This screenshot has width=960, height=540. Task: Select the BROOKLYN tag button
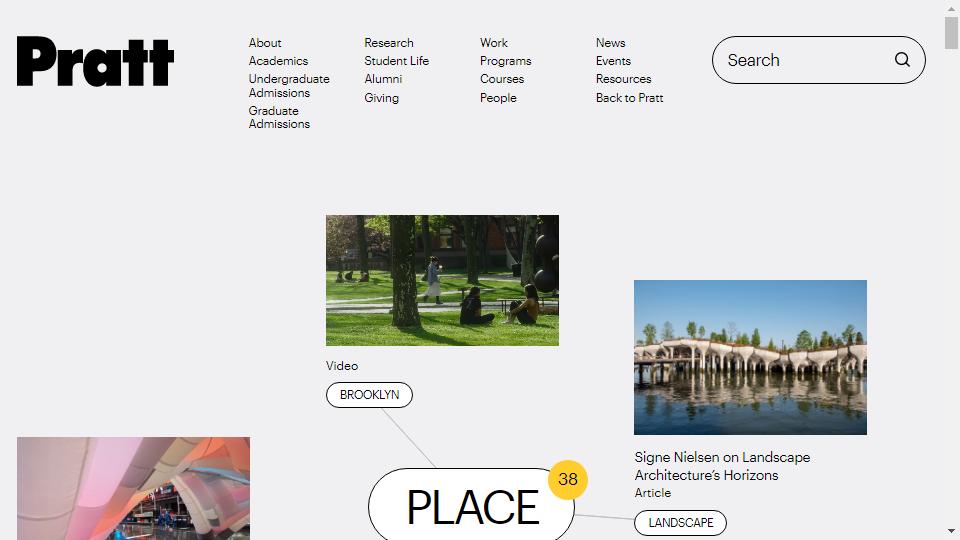point(369,395)
